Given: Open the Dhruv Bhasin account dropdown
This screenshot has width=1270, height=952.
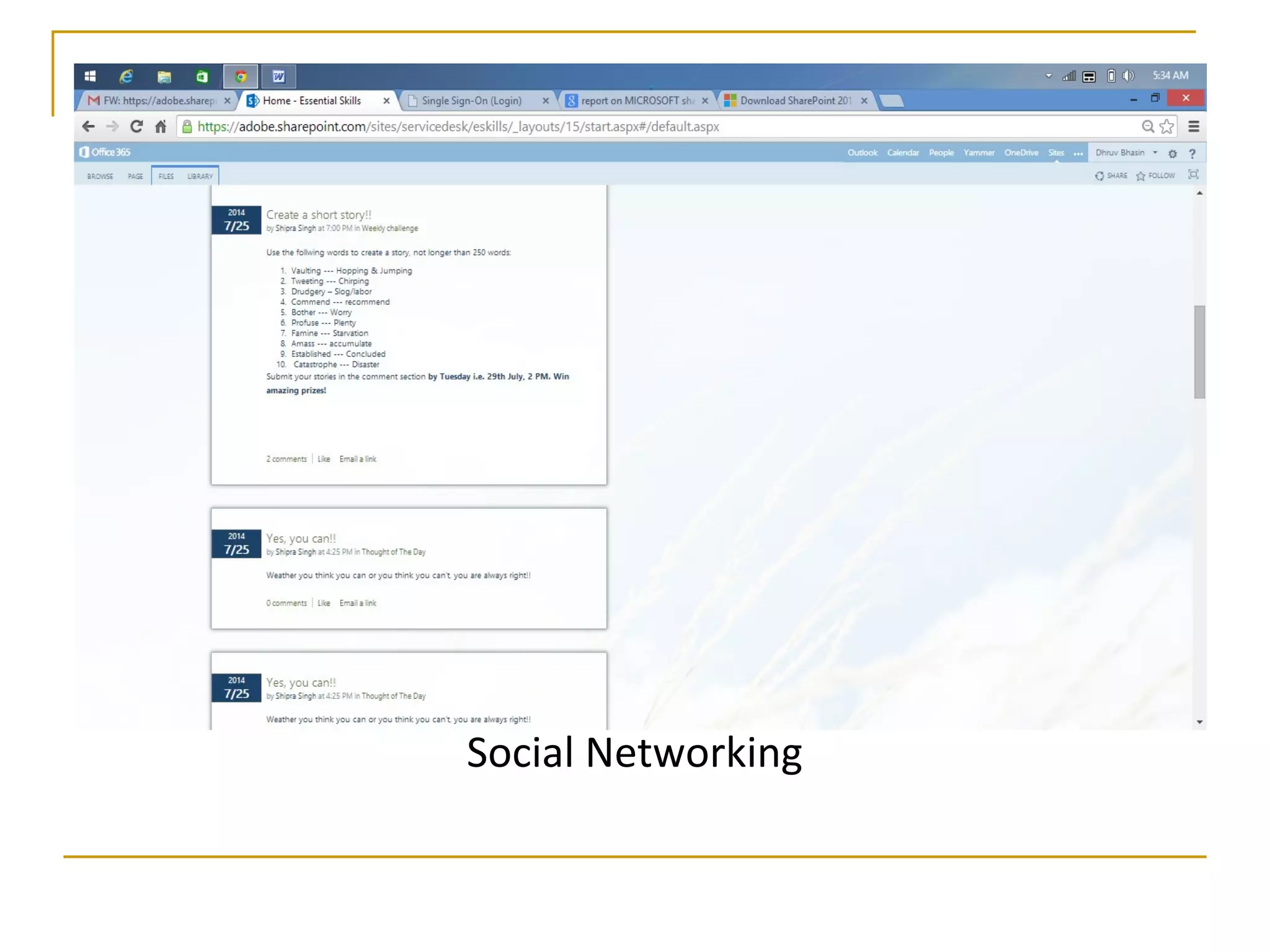Looking at the screenshot, I should [1126, 152].
